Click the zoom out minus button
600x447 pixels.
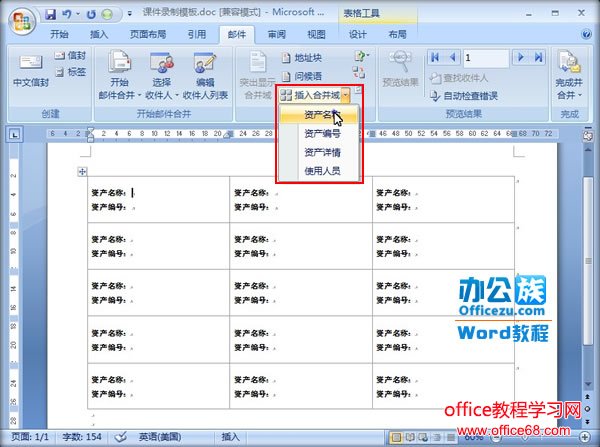tap(497, 437)
